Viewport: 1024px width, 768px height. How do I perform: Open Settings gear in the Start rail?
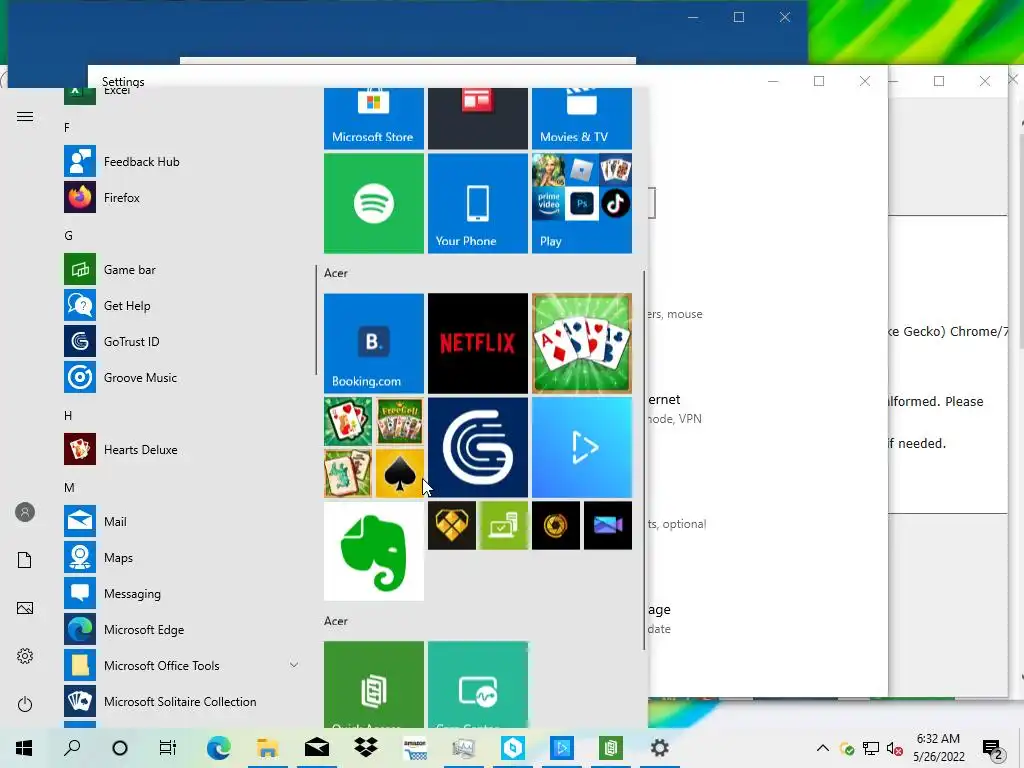coord(25,656)
